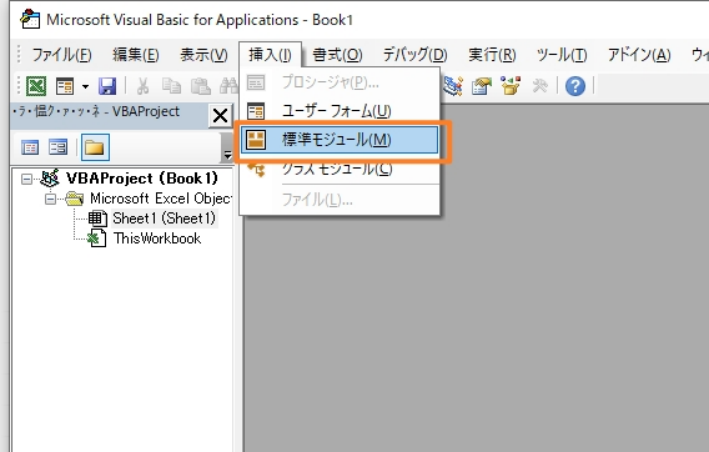This screenshot has height=452, width=709.
Task: Click the blue Help question mark icon
Action: tap(575, 86)
